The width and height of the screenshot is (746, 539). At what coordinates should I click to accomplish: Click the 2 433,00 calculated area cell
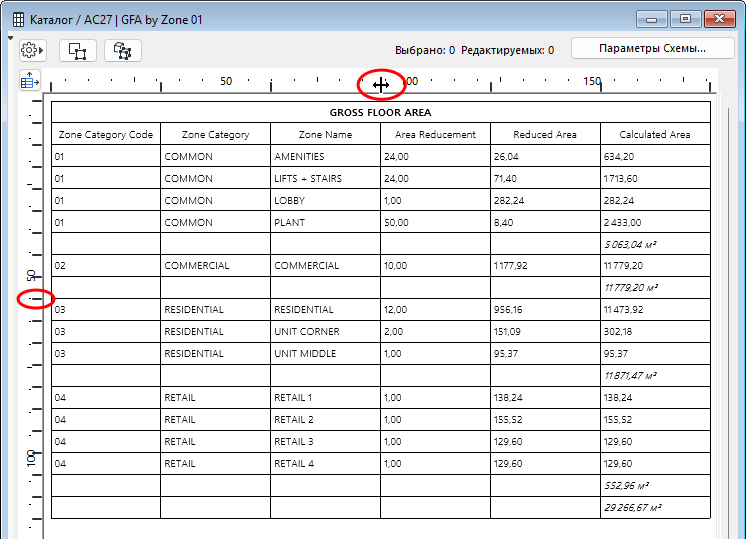pos(655,222)
